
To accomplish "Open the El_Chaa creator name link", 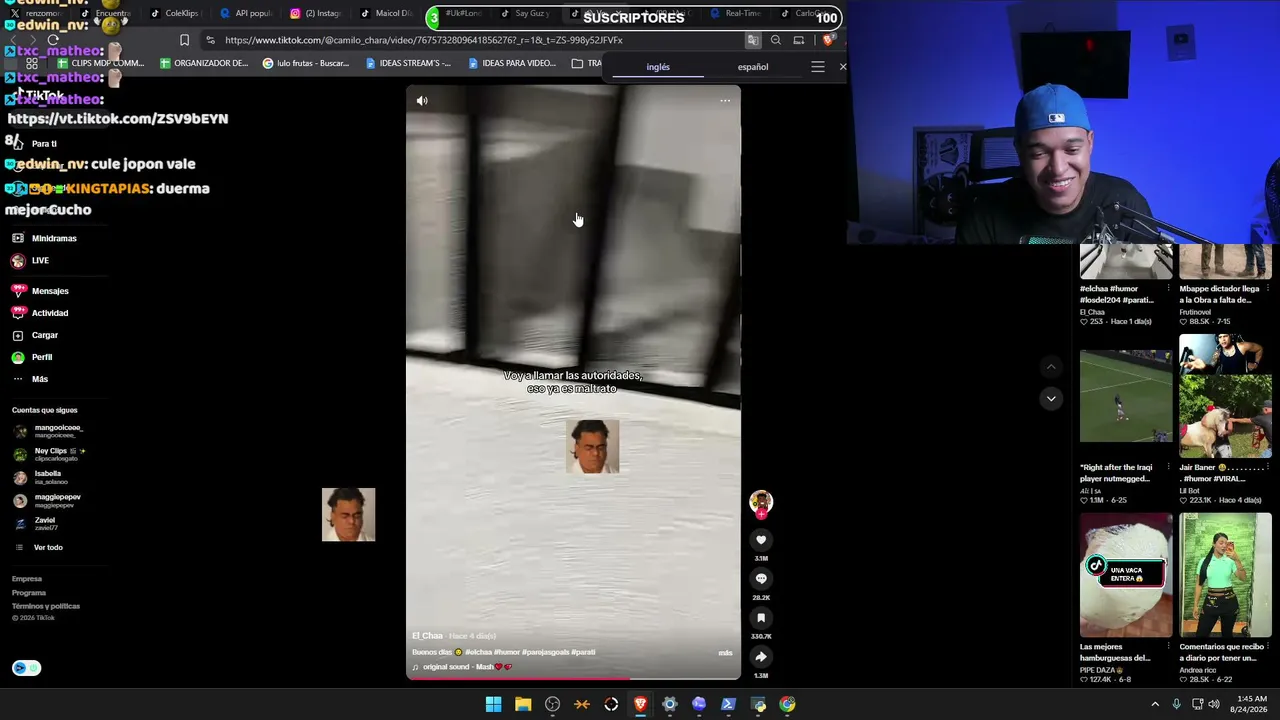I will point(427,636).
